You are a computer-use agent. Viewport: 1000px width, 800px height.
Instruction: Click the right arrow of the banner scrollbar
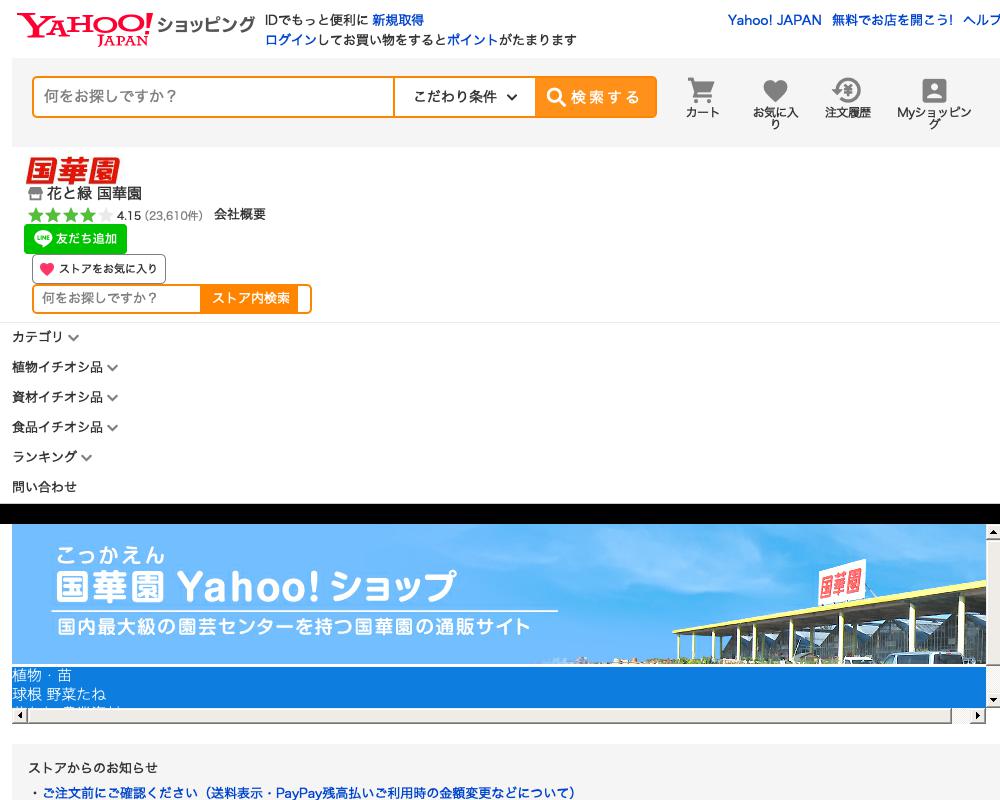click(978, 715)
